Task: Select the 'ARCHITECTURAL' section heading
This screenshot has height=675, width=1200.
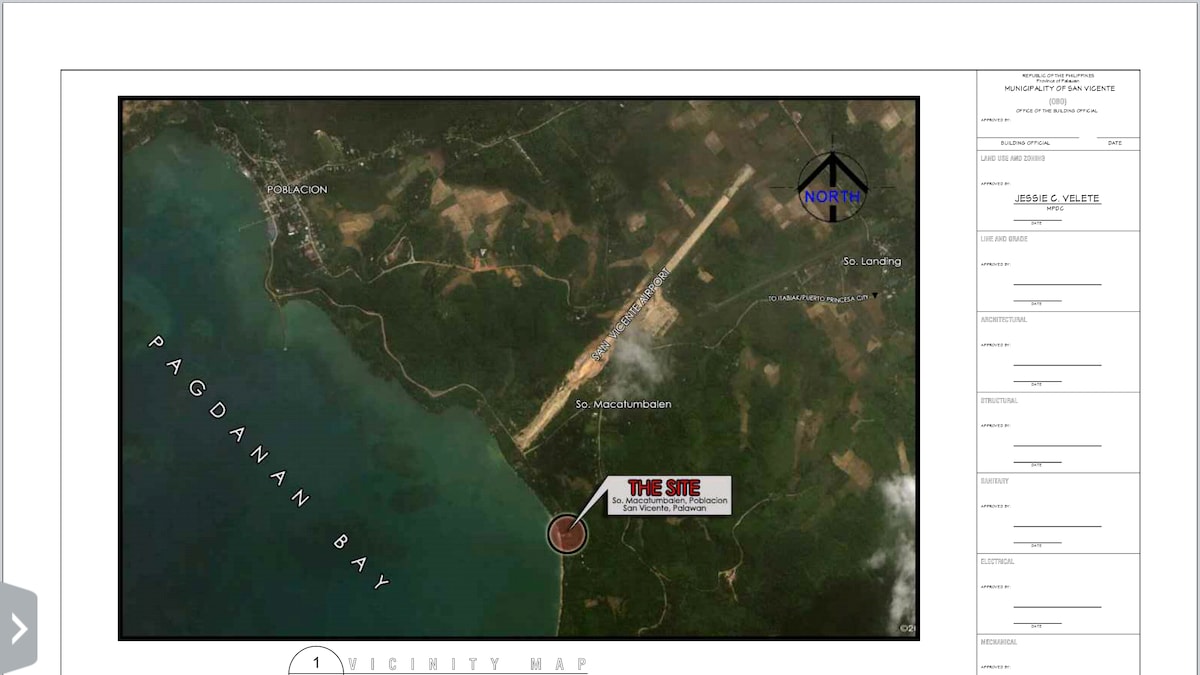Action: 1004,320
